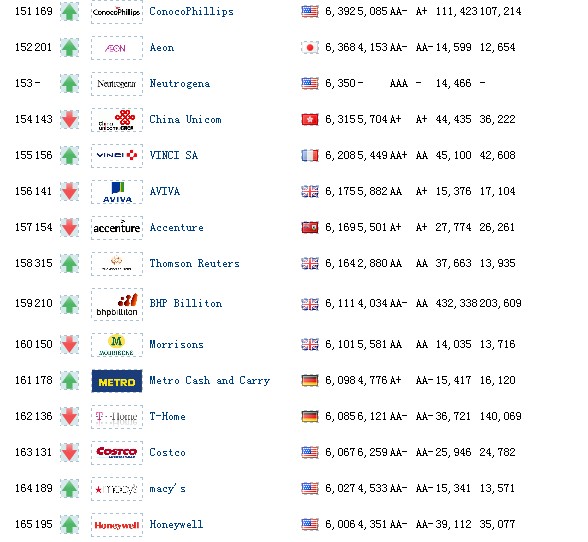
Task: Click the blue METRO logo
Action: coord(117,381)
